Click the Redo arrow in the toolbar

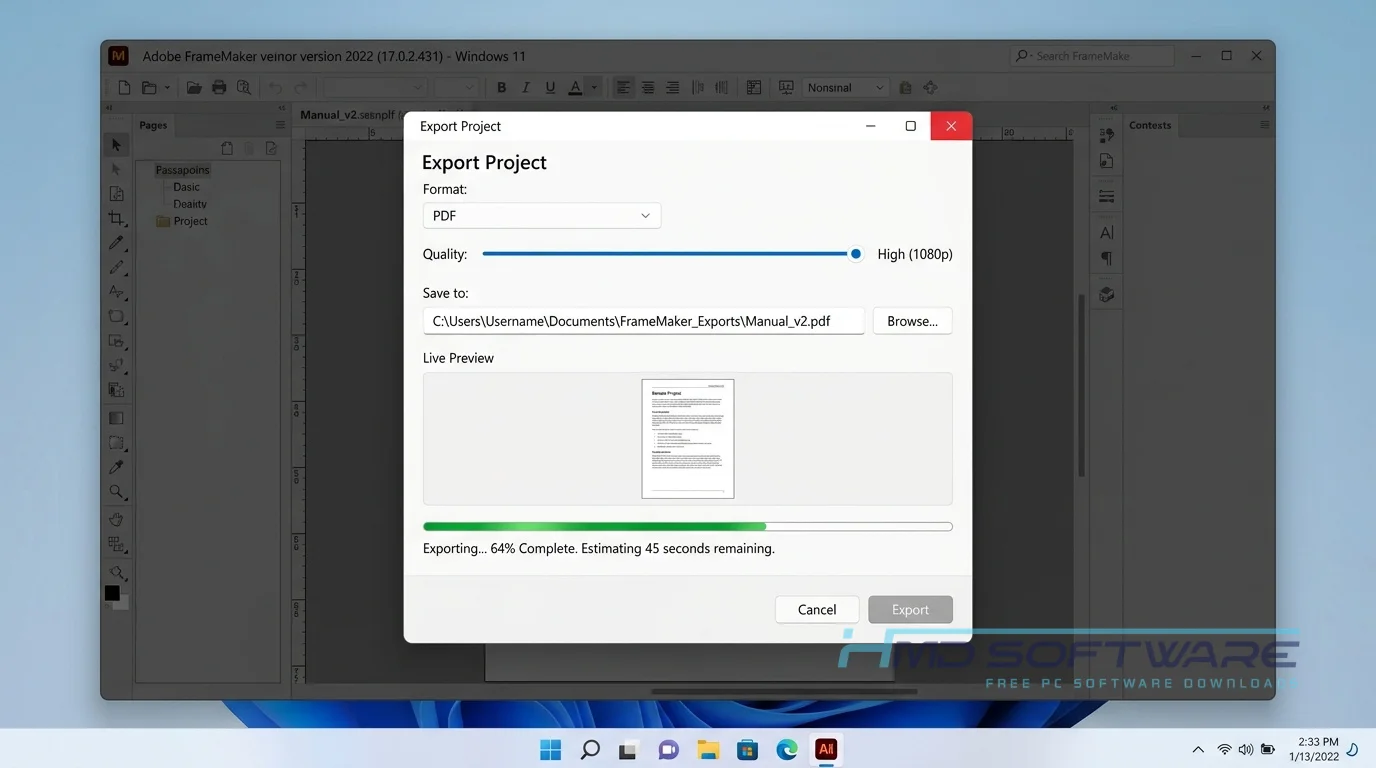pos(300,88)
